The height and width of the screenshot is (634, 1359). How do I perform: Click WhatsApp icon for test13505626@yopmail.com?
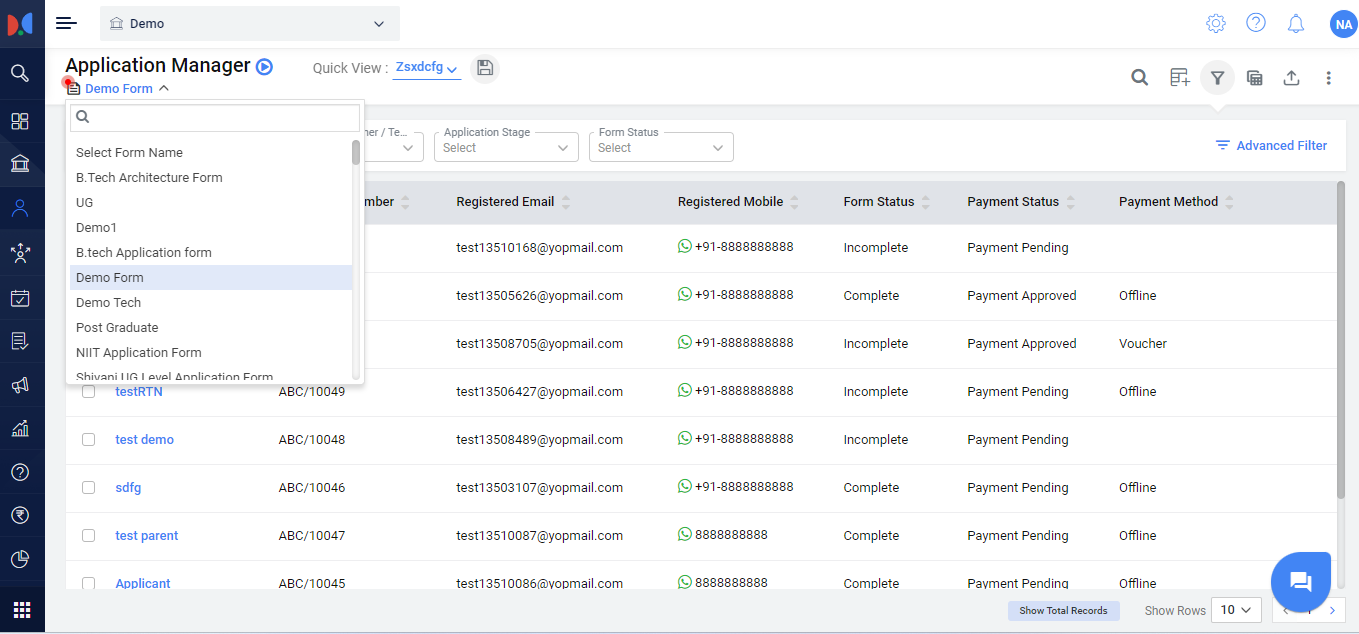click(685, 294)
